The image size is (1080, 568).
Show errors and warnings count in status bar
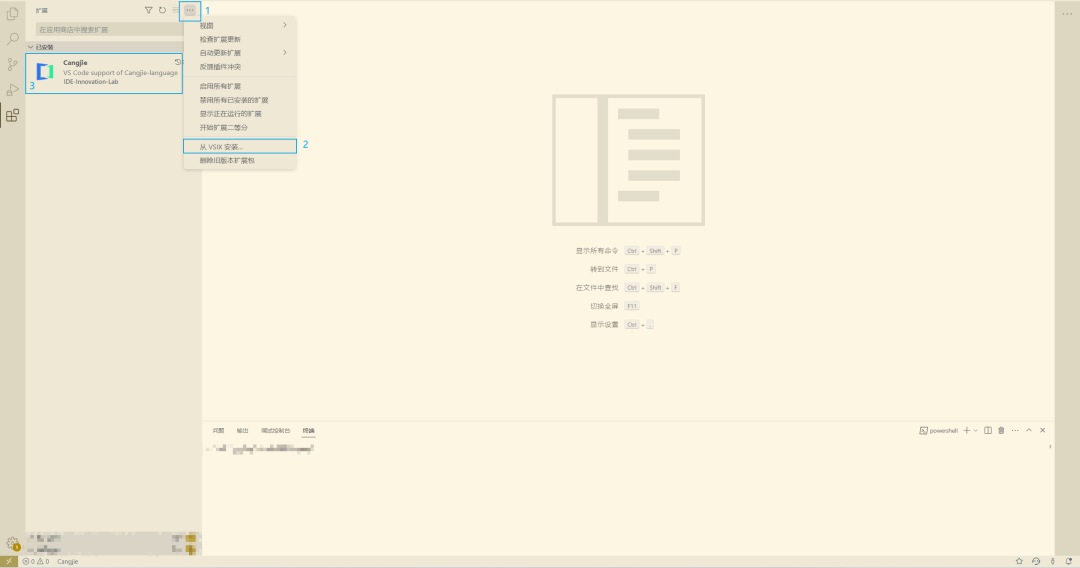point(36,561)
